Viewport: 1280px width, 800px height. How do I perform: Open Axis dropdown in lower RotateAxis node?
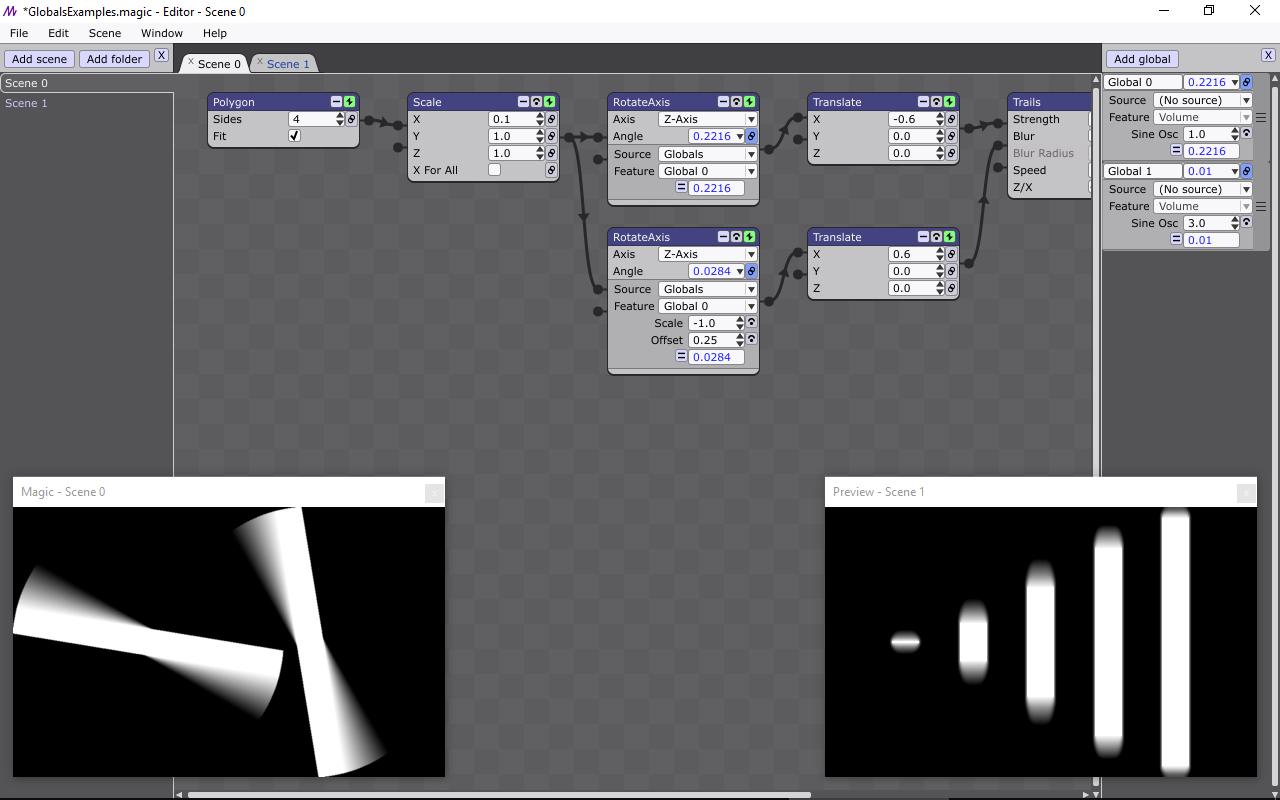tap(708, 254)
